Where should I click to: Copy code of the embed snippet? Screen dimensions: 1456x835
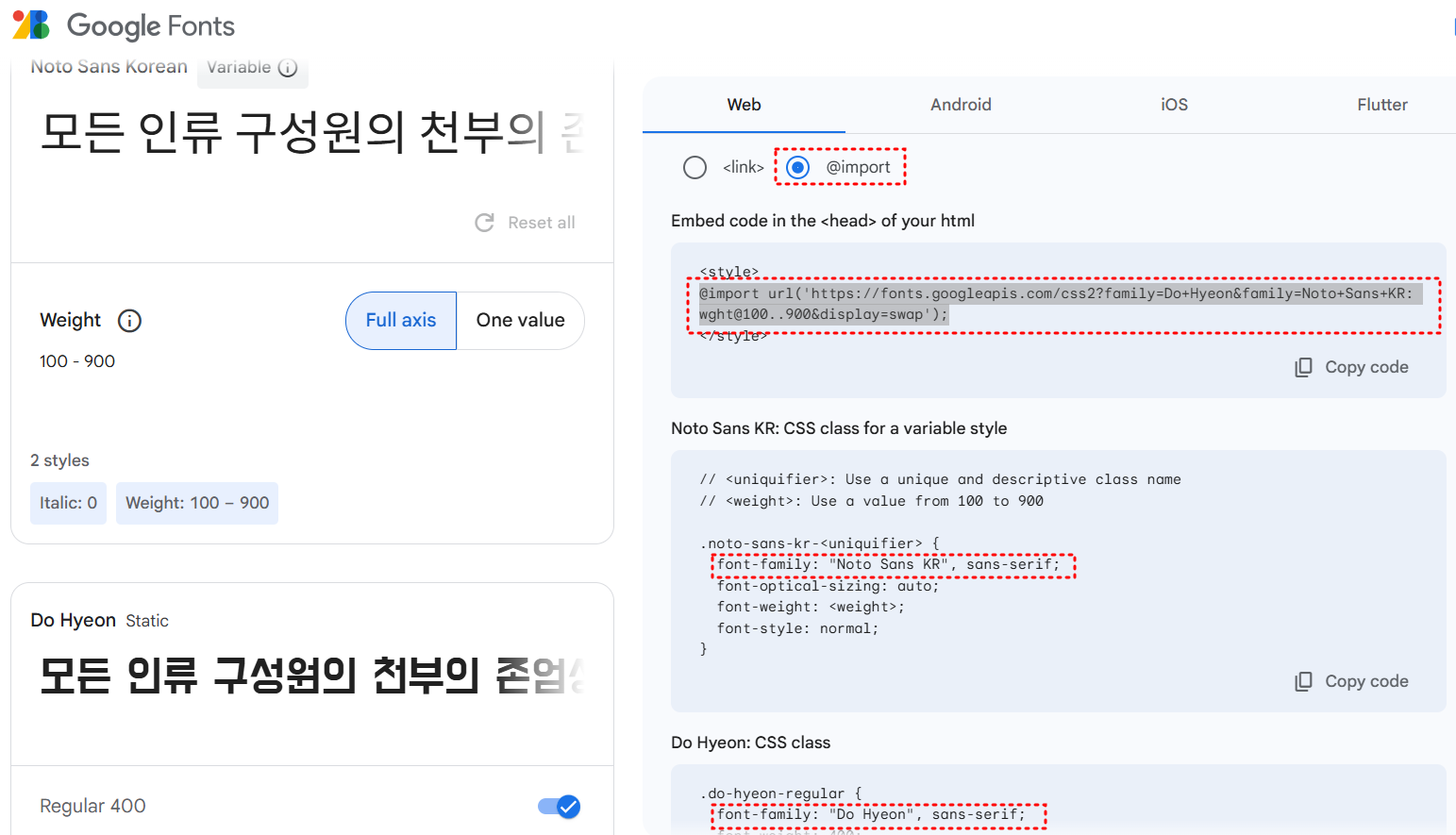click(1351, 367)
